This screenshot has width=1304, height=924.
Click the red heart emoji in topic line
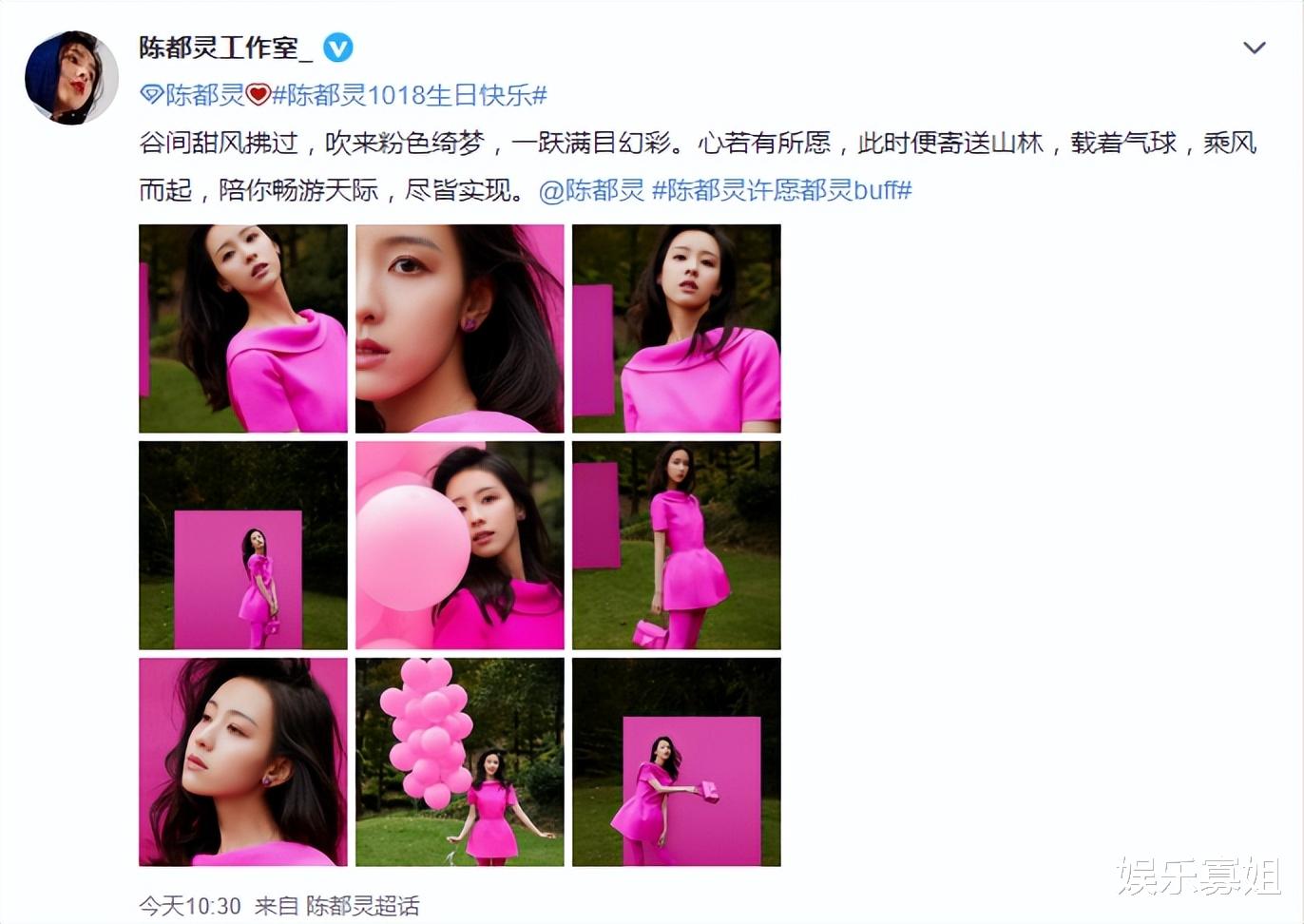[259, 95]
